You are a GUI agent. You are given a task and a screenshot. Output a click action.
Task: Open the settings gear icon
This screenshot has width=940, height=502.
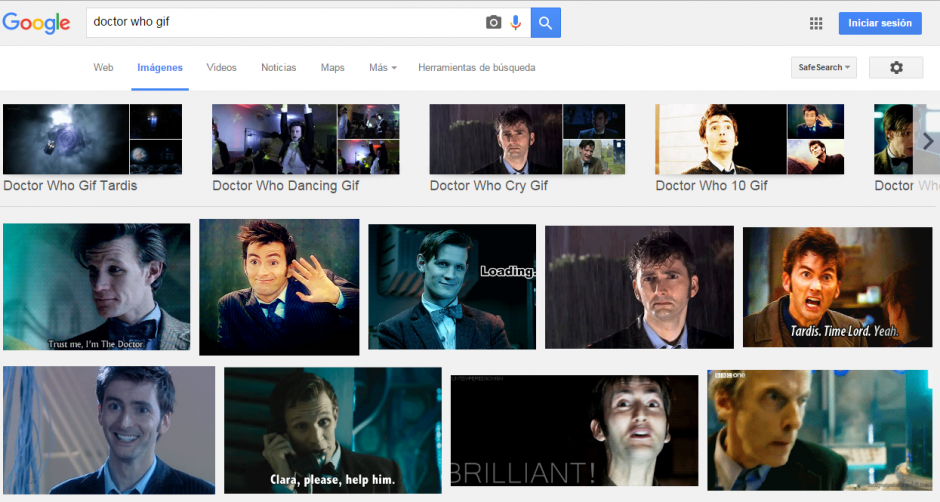point(895,67)
